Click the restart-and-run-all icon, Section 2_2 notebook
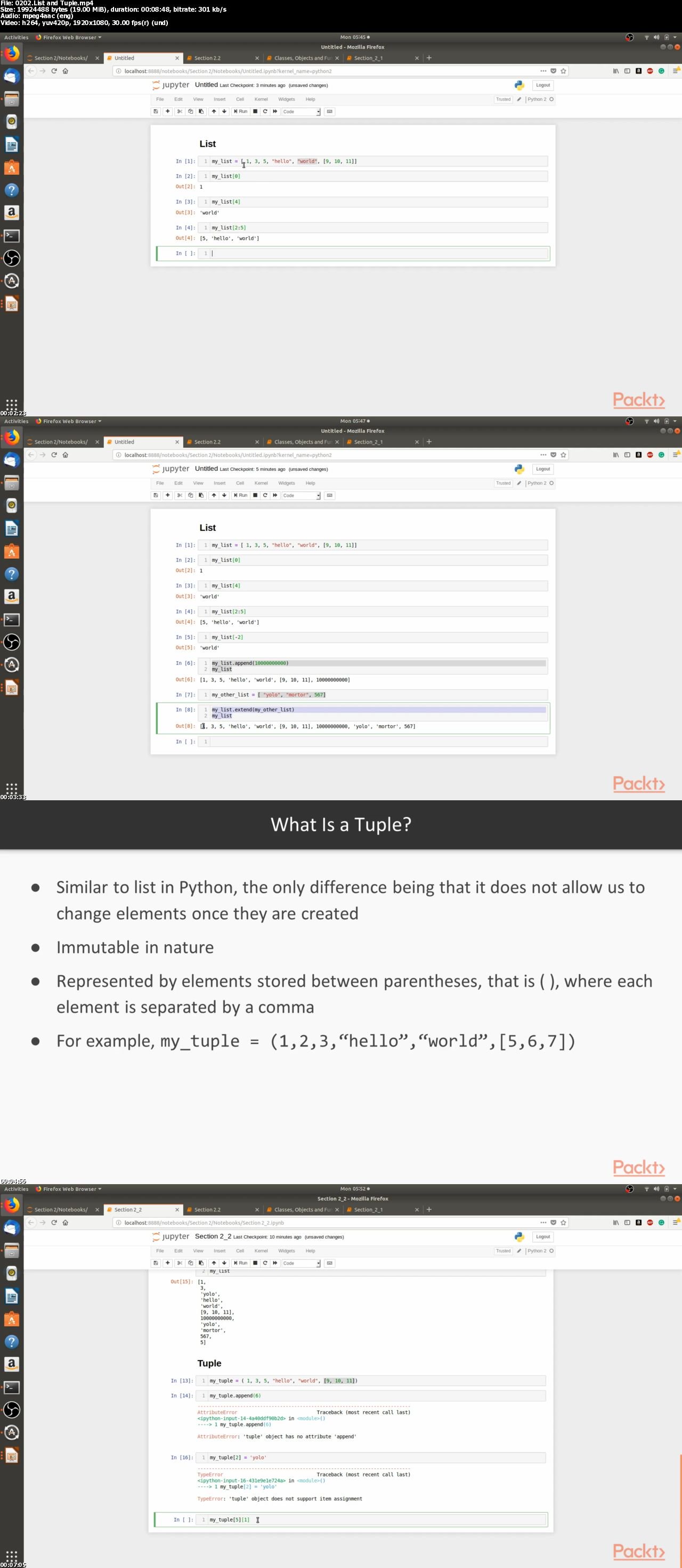This screenshot has width=682, height=1568. (275, 1263)
